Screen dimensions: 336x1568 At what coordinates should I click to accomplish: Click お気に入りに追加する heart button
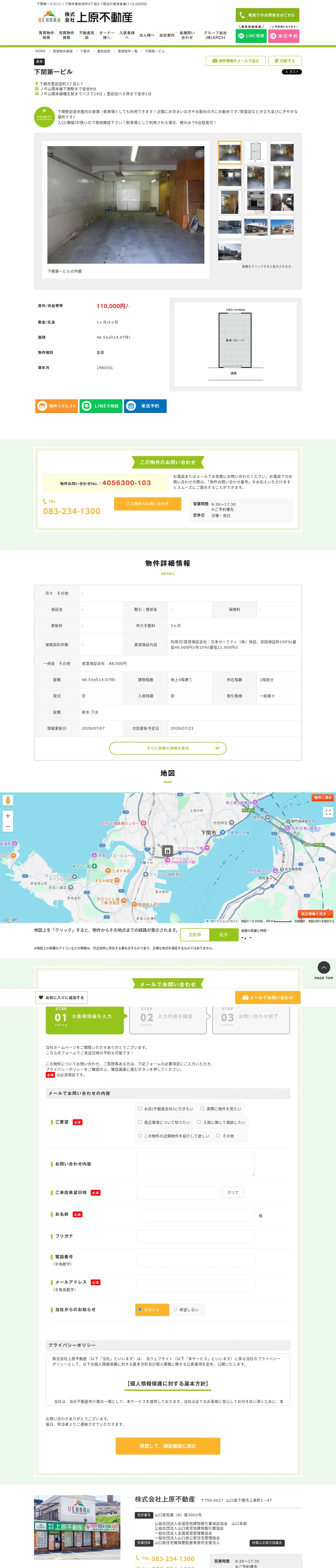[x=61, y=998]
